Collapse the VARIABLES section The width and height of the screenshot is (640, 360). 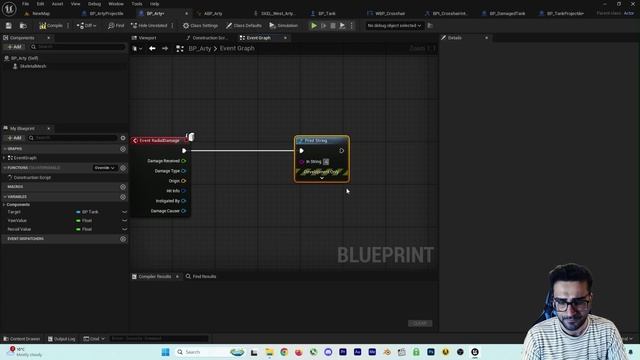(x=5, y=197)
